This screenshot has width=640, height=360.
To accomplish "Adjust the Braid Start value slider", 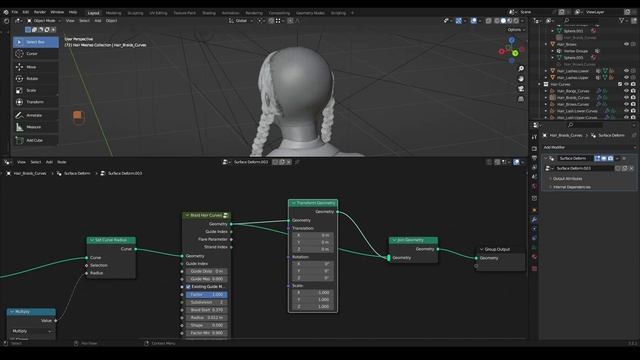I will coord(207,310).
